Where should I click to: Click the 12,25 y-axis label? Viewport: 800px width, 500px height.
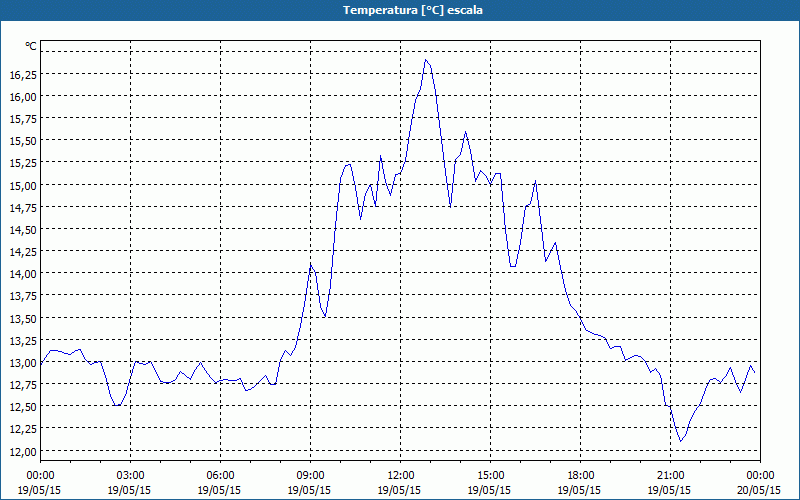(23, 429)
